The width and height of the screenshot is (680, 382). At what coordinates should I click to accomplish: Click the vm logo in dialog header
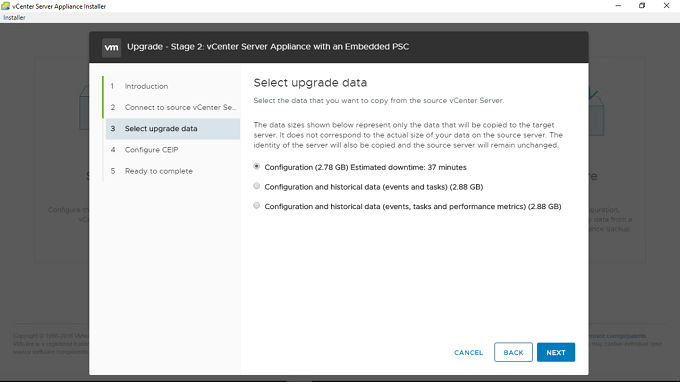(x=111, y=47)
